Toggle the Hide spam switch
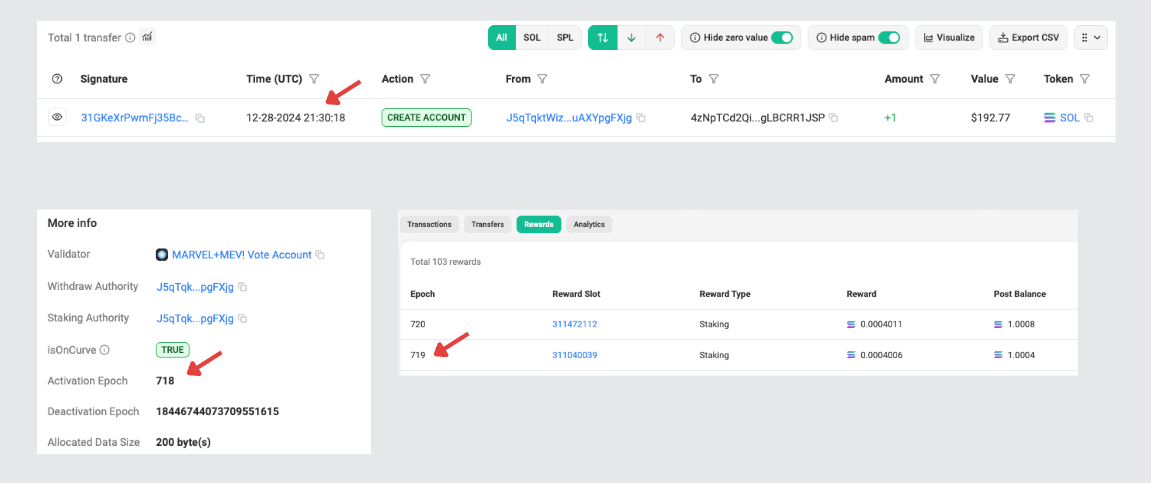 (889, 37)
